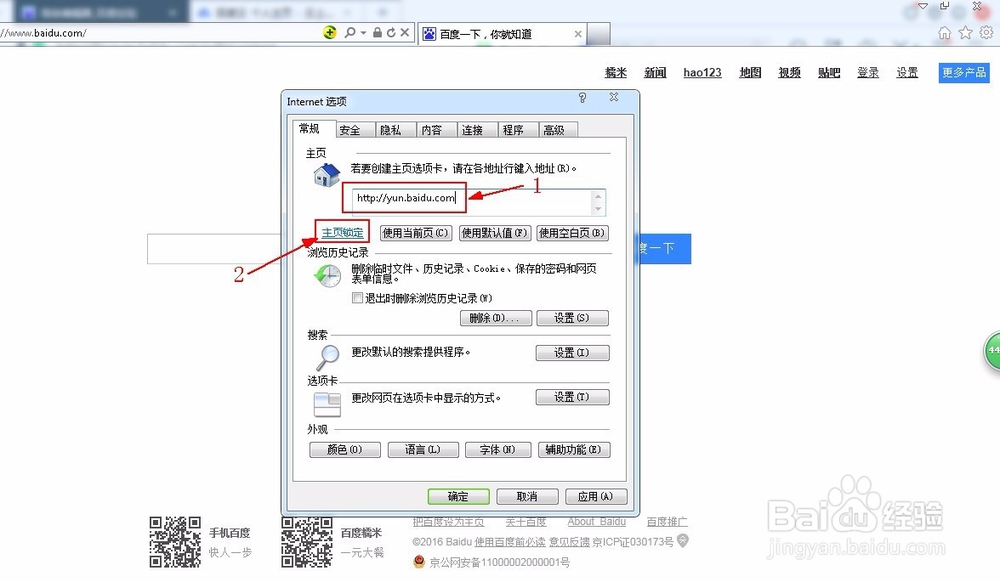Open 语言 appearance button

point(423,450)
